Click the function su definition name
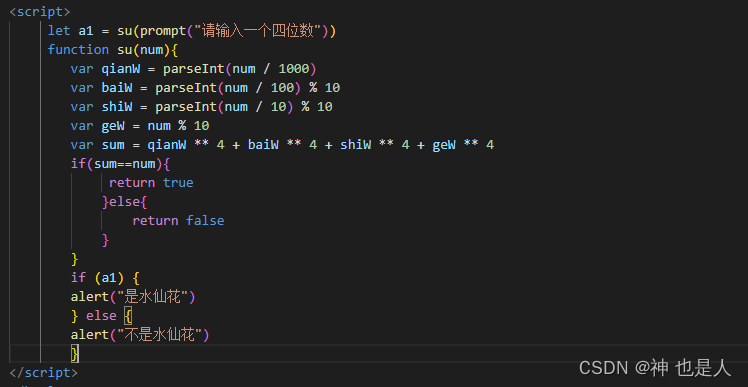748x387 pixels. pyautogui.click(x=125, y=50)
